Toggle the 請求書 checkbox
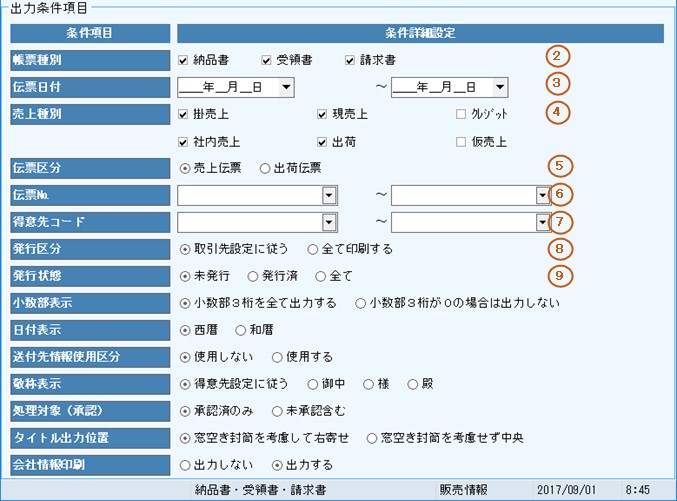677x501 pixels. click(350, 60)
